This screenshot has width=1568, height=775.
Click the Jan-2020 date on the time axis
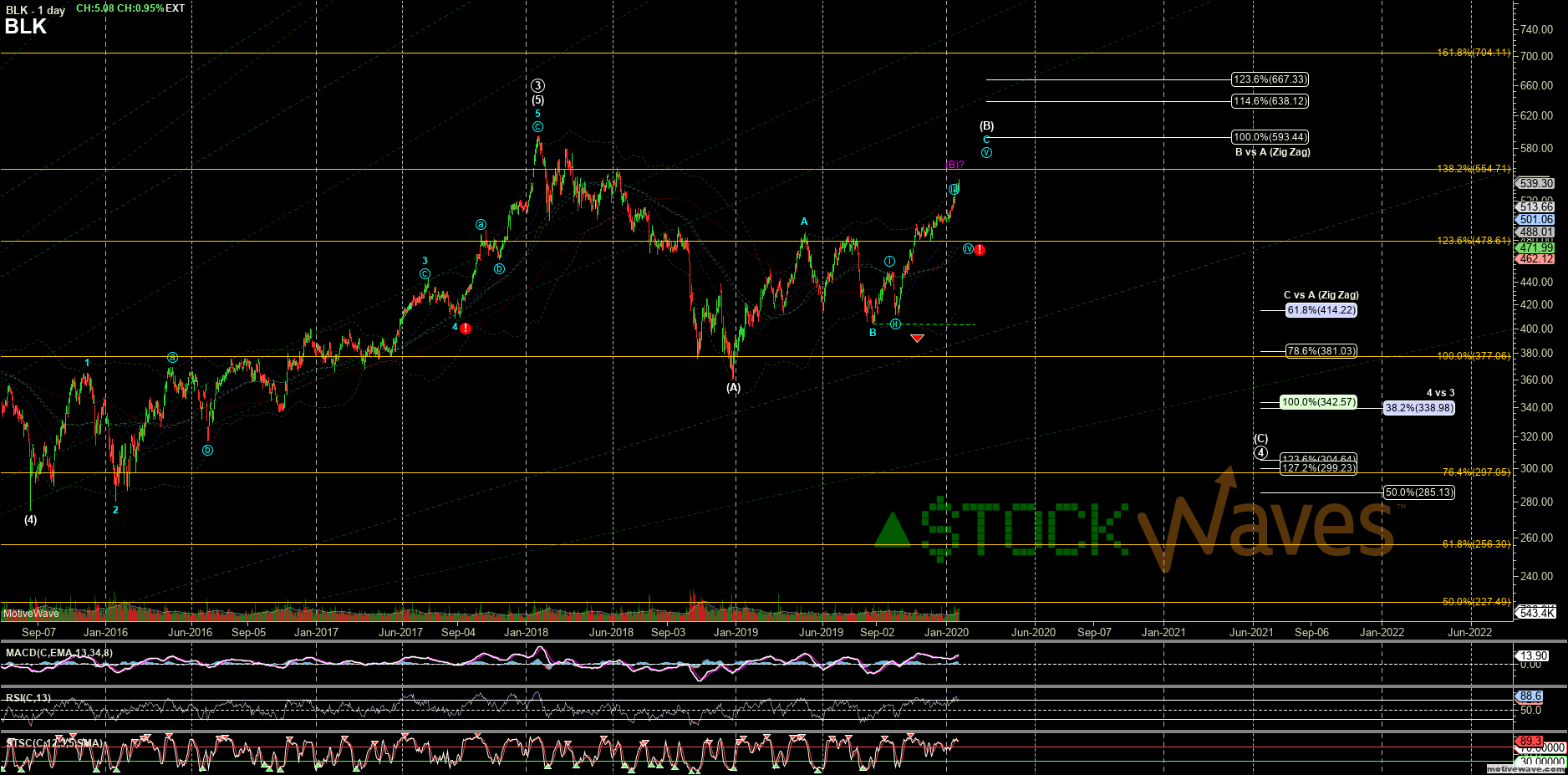pos(946,633)
